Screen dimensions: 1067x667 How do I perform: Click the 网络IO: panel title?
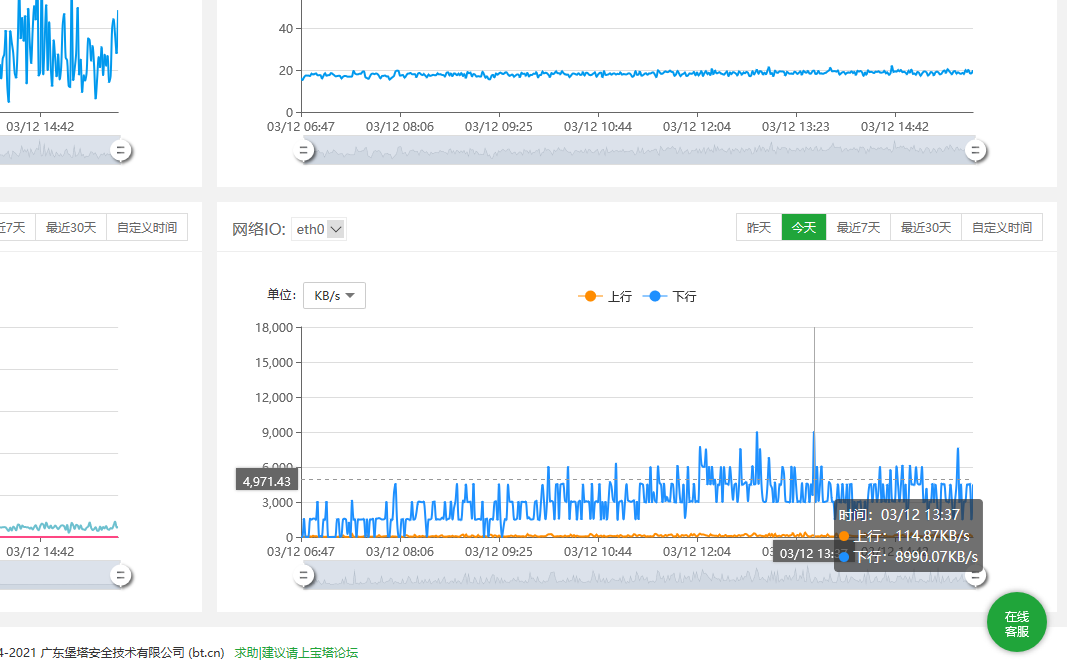pyautogui.click(x=259, y=229)
